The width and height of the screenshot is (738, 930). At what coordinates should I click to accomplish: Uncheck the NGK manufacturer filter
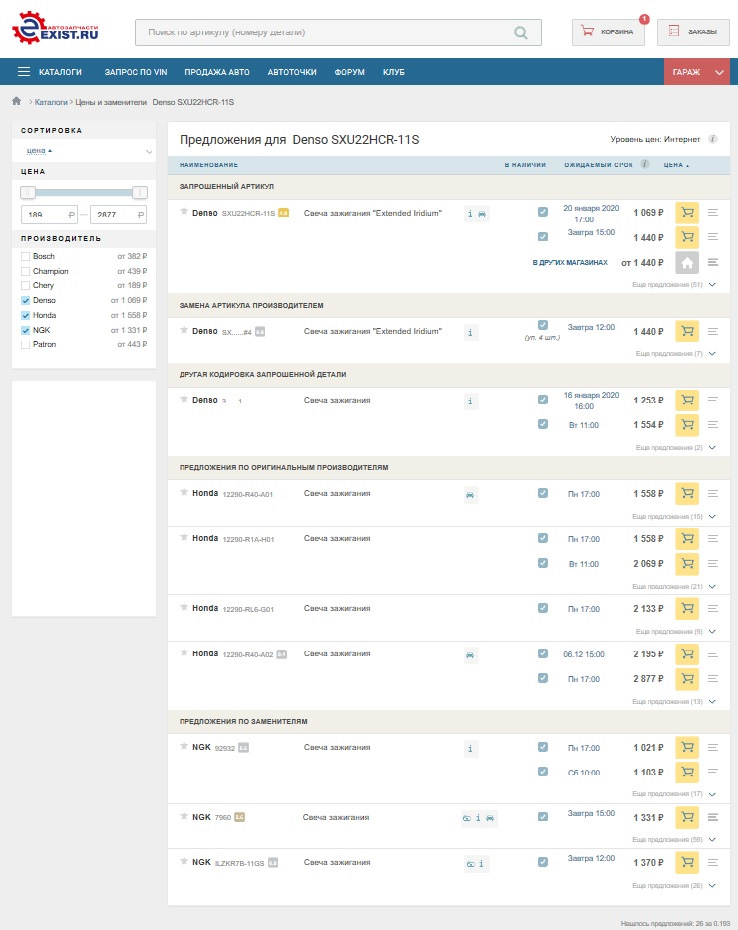click(x=26, y=330)
